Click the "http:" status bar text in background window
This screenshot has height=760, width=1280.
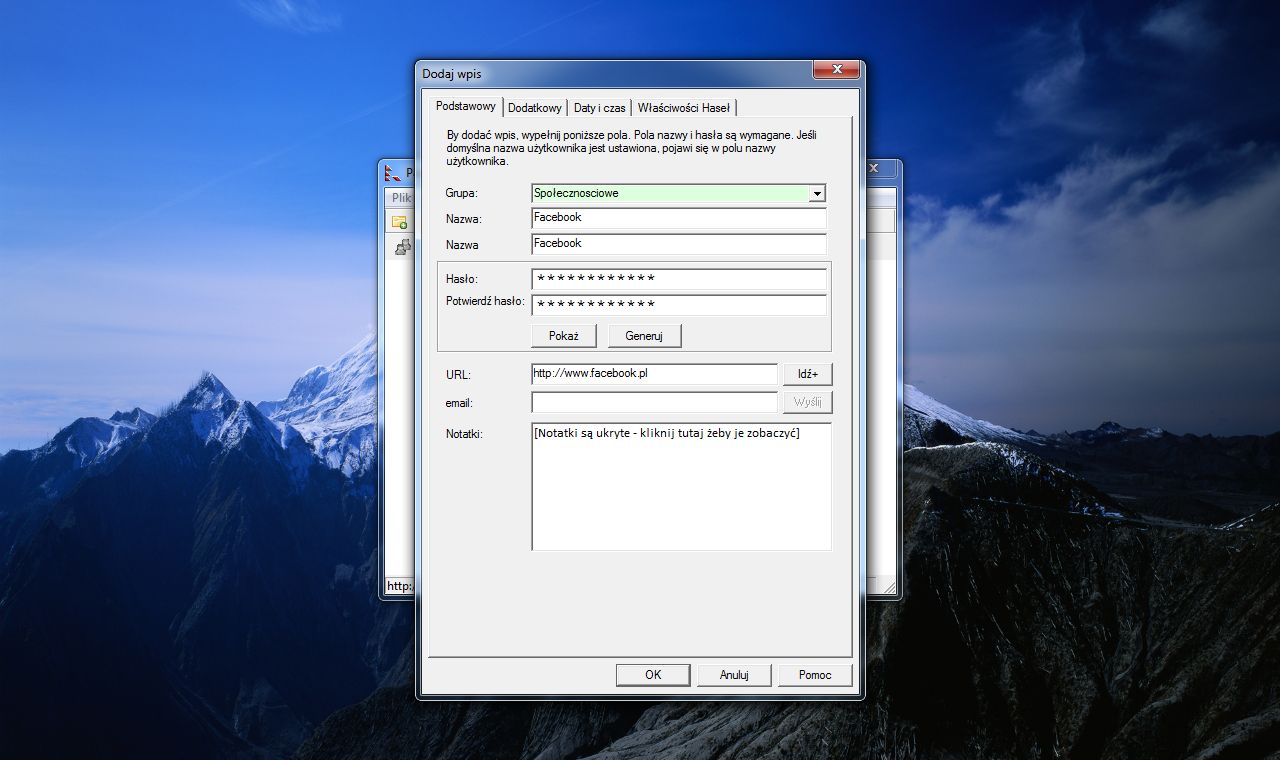tap(400, 586)
